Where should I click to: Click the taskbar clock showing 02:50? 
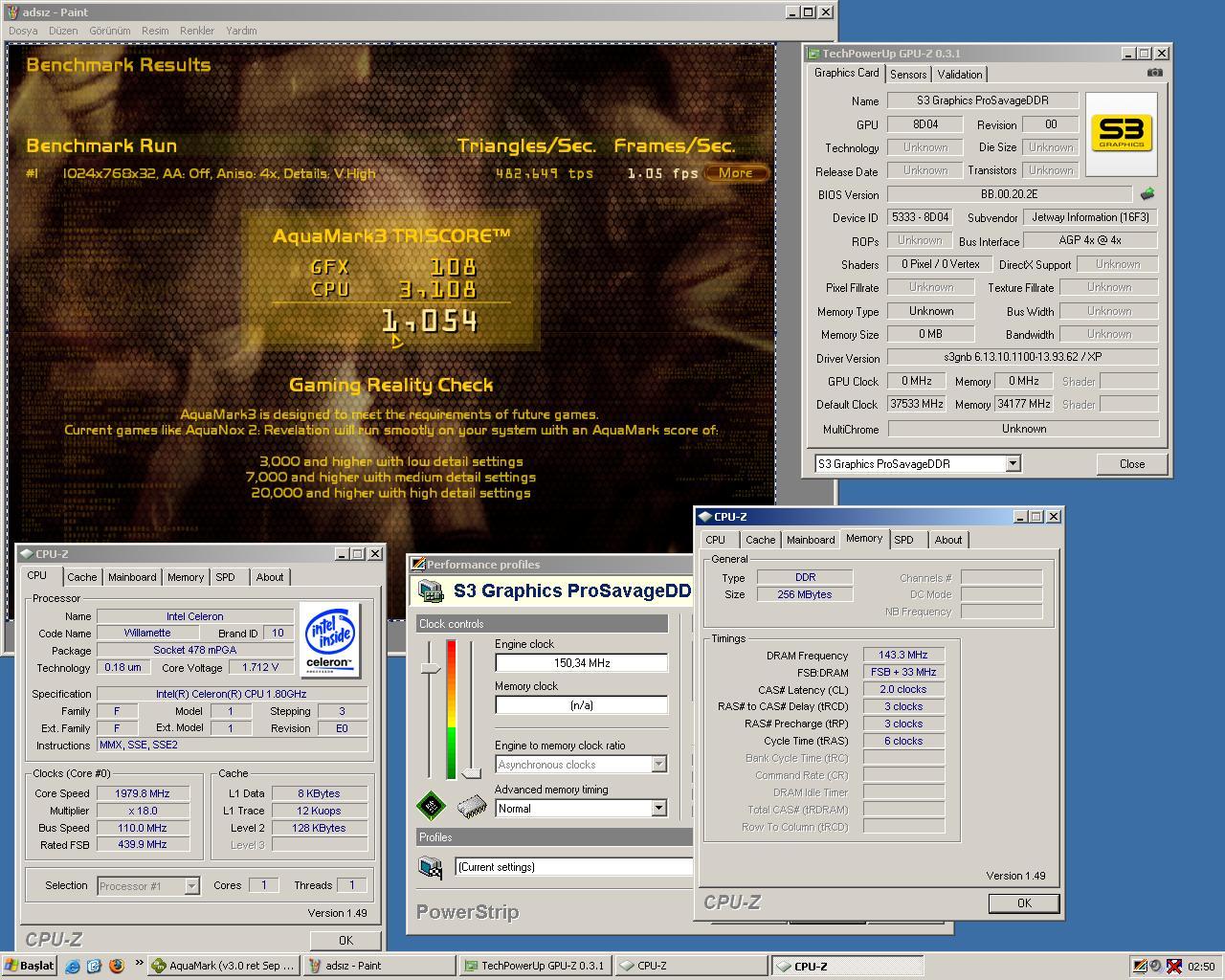click(x=1201, y=967)
